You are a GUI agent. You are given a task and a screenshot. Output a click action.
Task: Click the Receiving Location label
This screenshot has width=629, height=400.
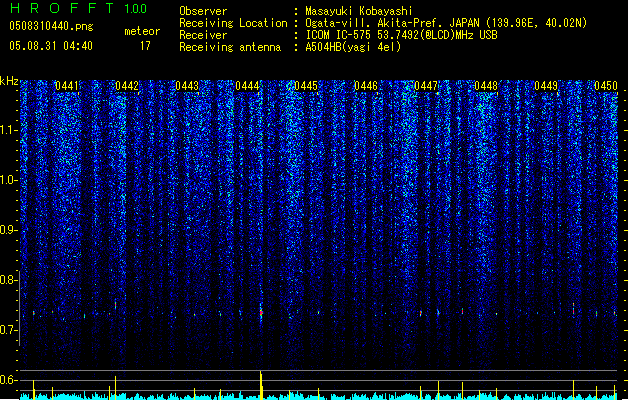(x=233, y=23)
